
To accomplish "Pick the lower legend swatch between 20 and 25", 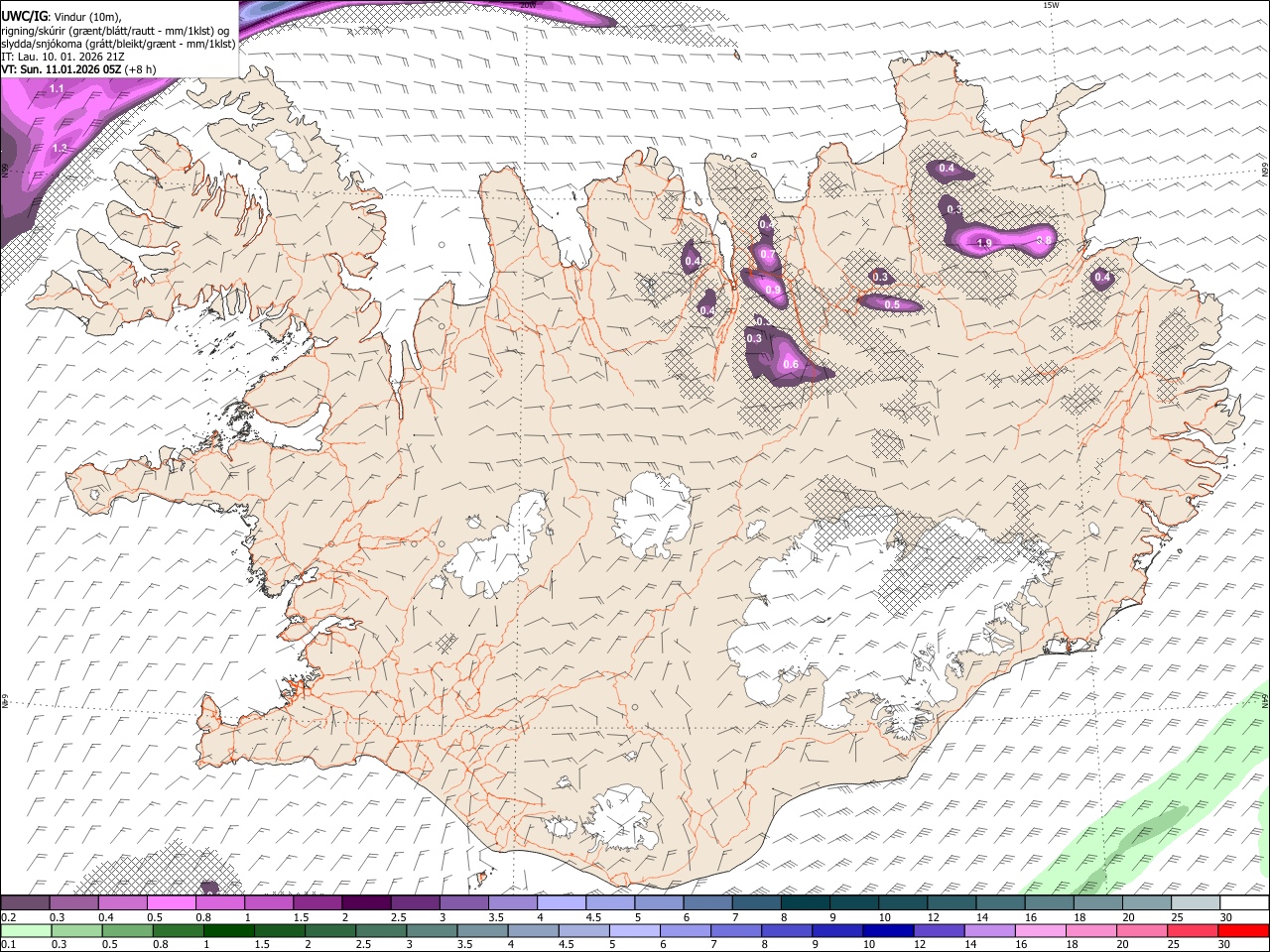I will pyautogui.click(x=1142, y=931).
